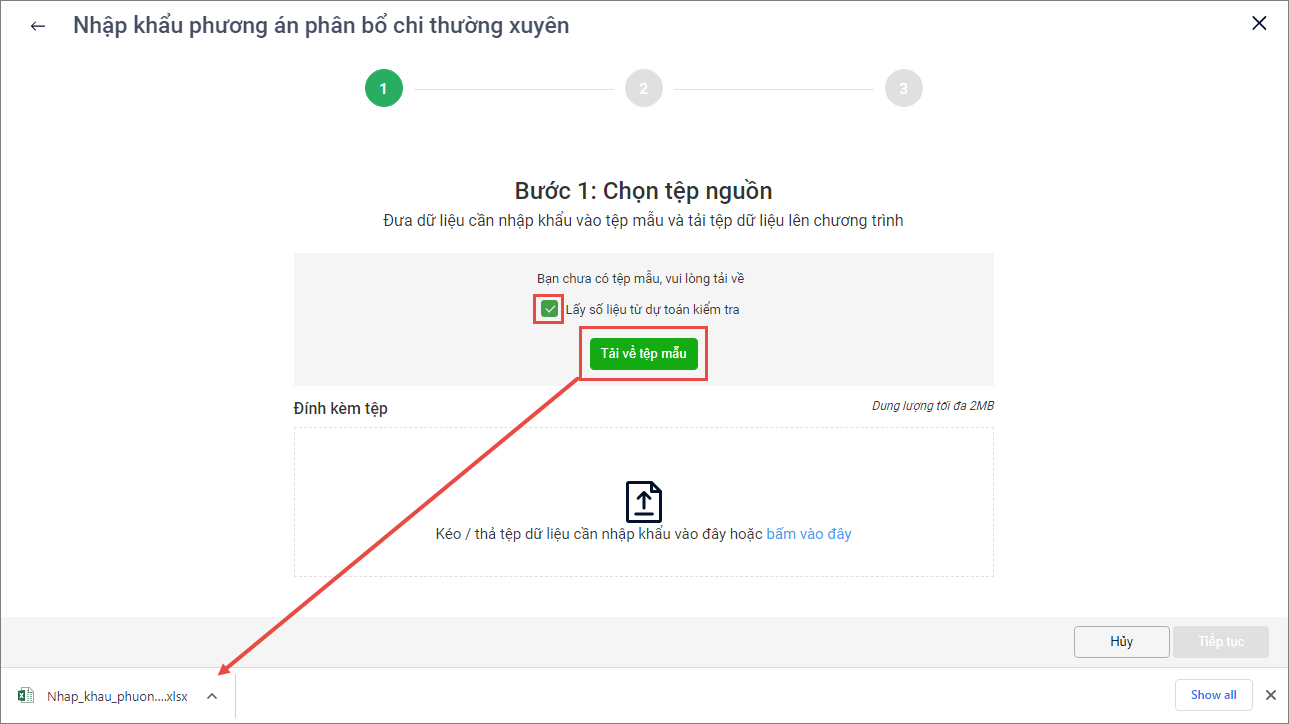Dismiss the download bar with its X

coord(1270,695)
